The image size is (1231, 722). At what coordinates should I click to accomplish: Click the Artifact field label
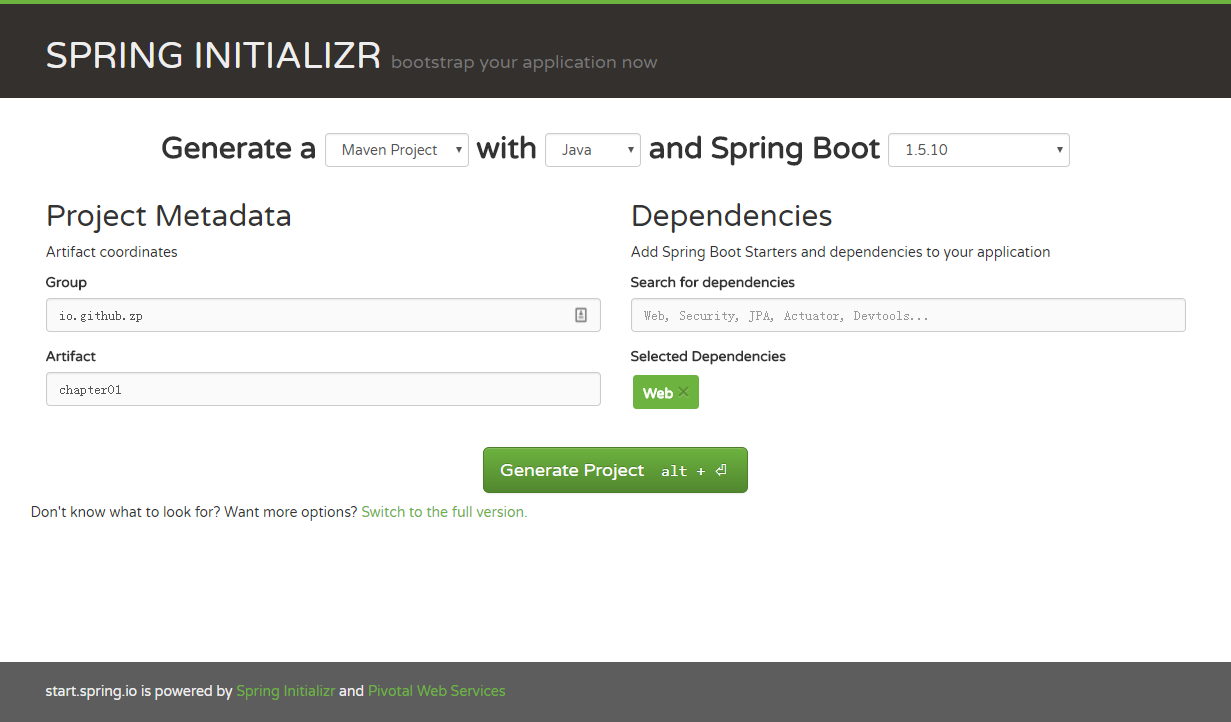pyautogui.click(x=71, y=357)
